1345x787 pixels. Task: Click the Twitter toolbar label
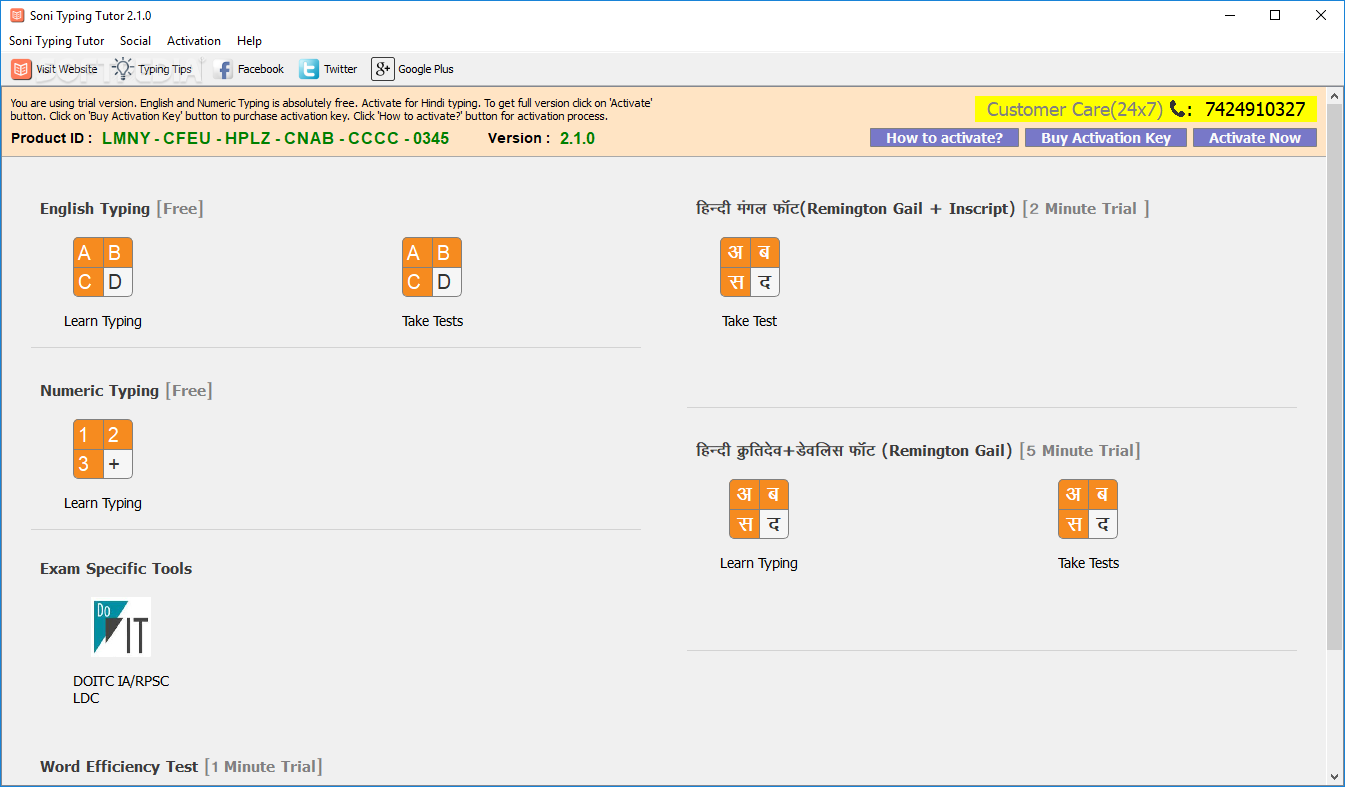click(340, 69)
